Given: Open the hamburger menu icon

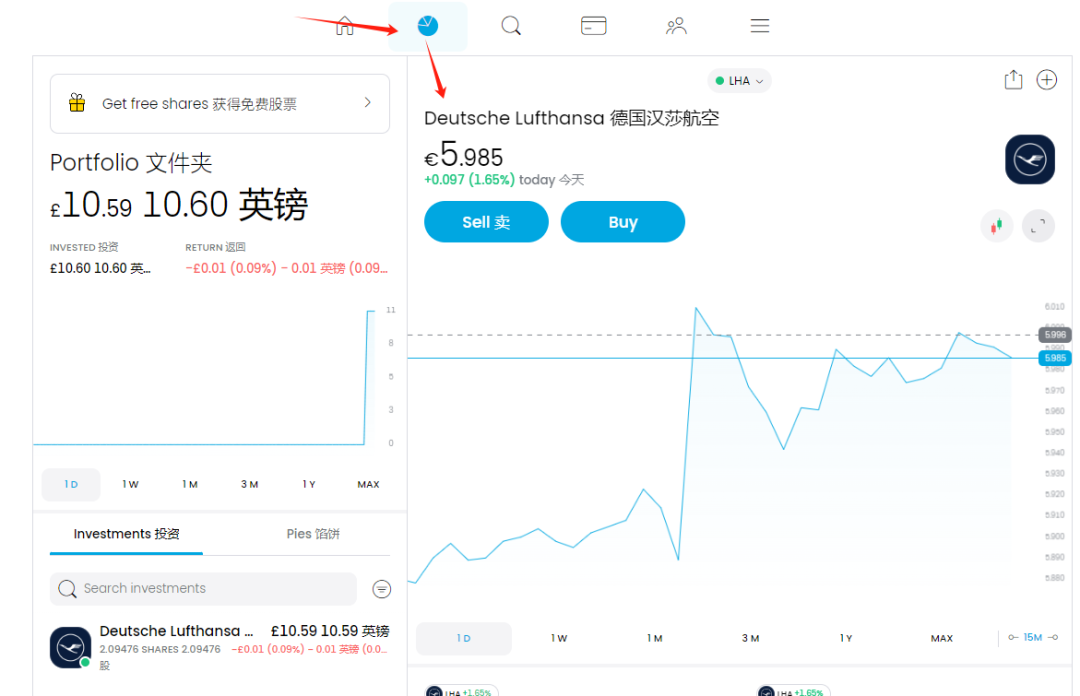Looking at the screenshot, I should [760, 26].
